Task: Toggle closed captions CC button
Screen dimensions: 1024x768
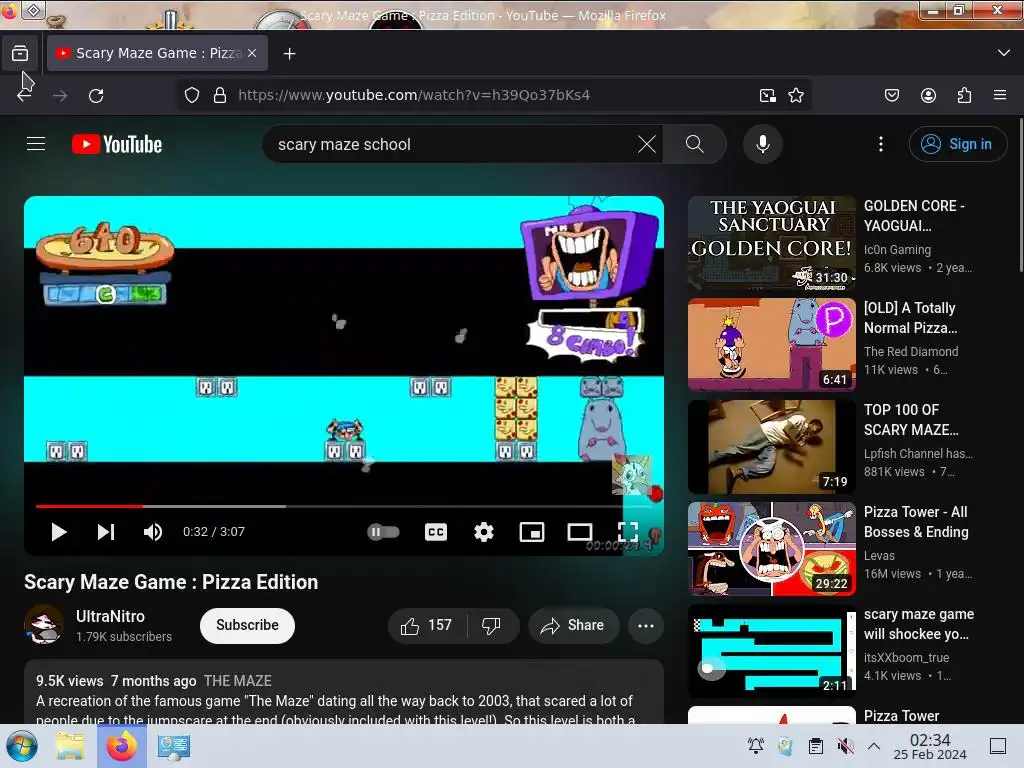Action: pos(436,532)
